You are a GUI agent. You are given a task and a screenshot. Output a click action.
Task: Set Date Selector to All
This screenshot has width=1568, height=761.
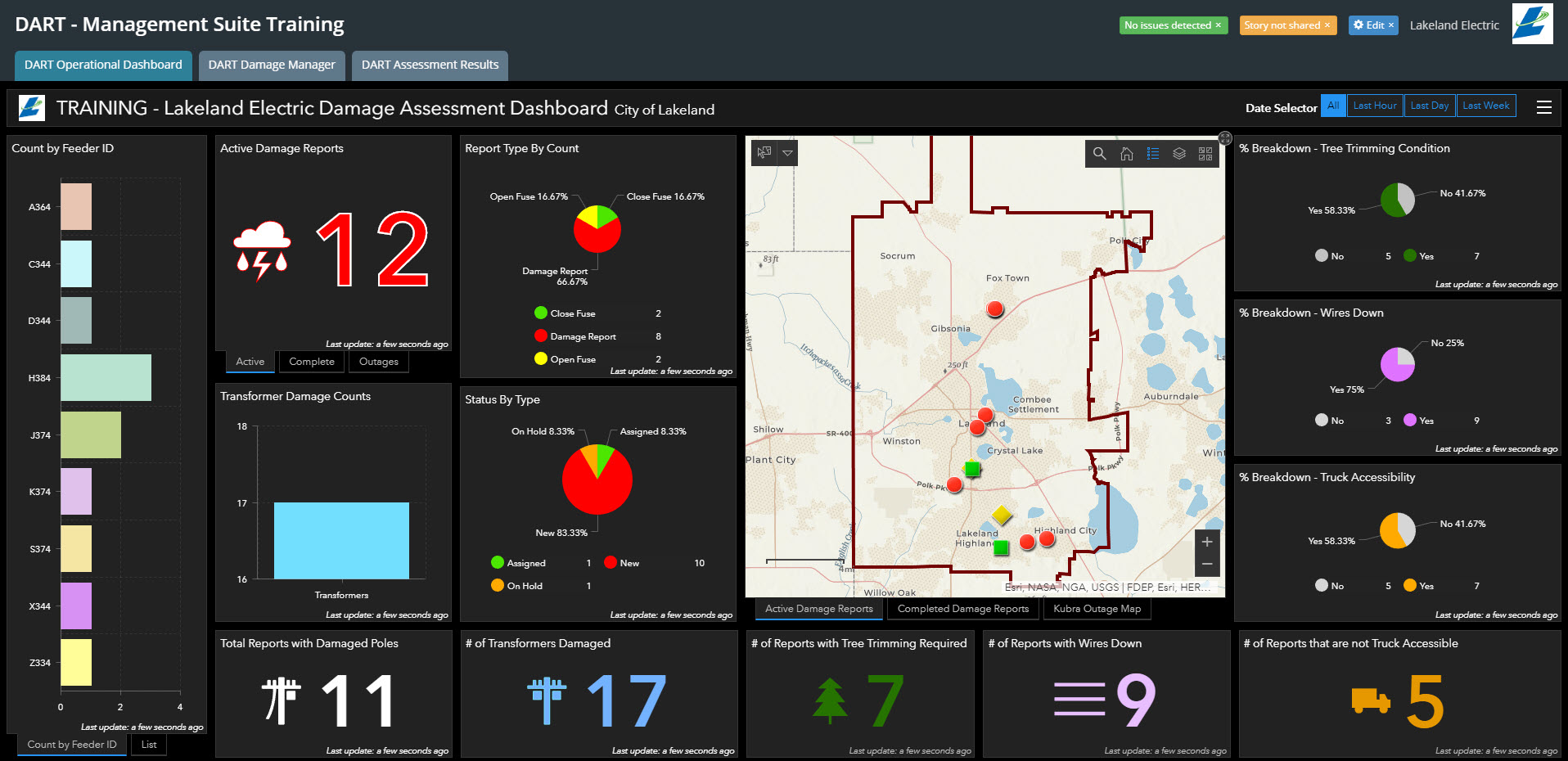click(x=1333, y=106)
